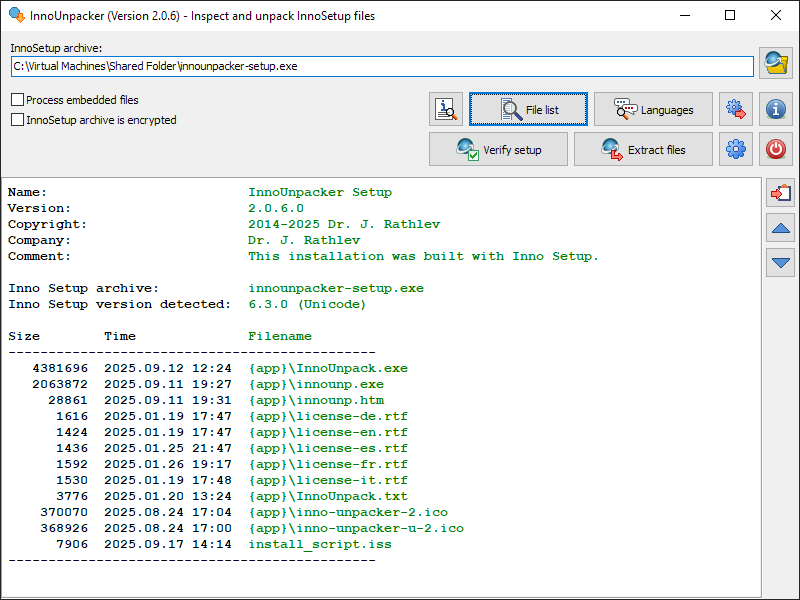Check InnoSetup archive is encrypted
The image size is (800, 600).
pos(18,120)
